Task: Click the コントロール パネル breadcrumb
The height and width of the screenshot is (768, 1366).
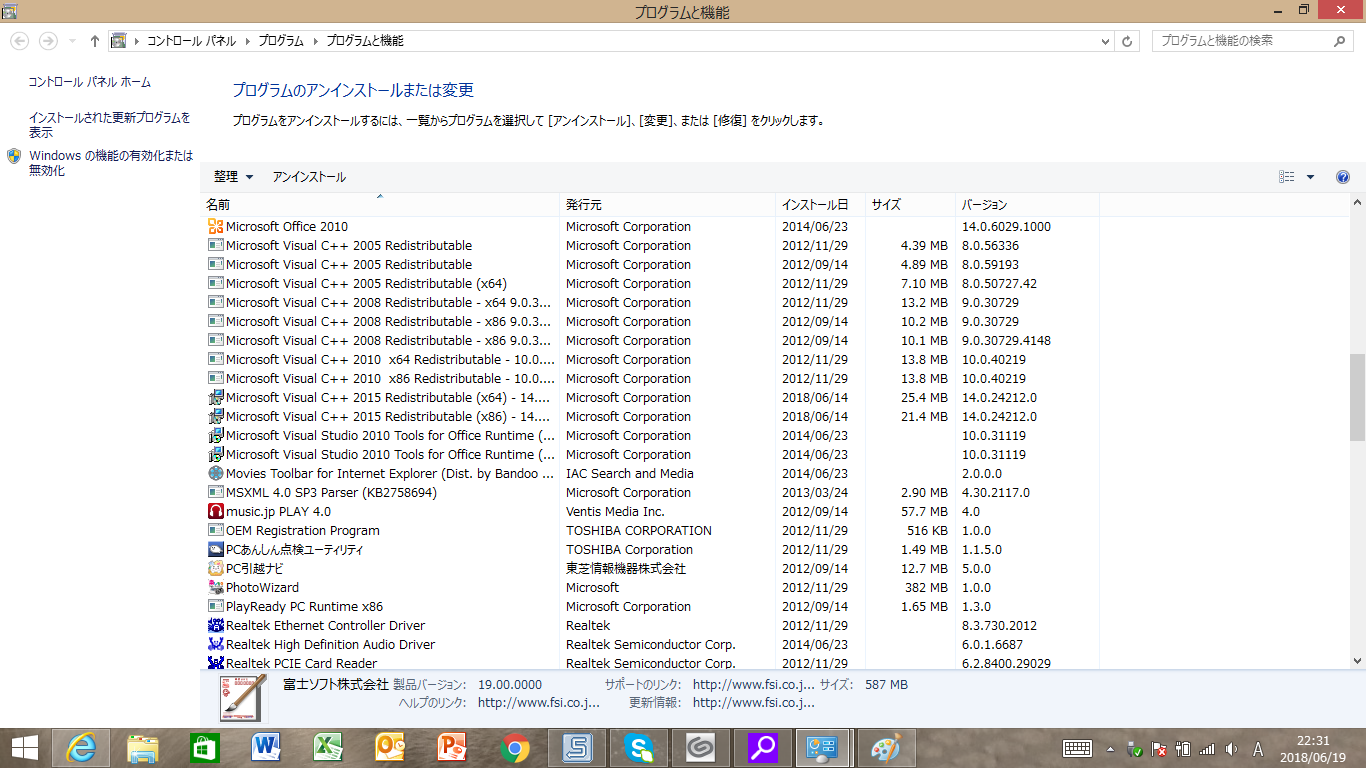Action: (192, 41)
